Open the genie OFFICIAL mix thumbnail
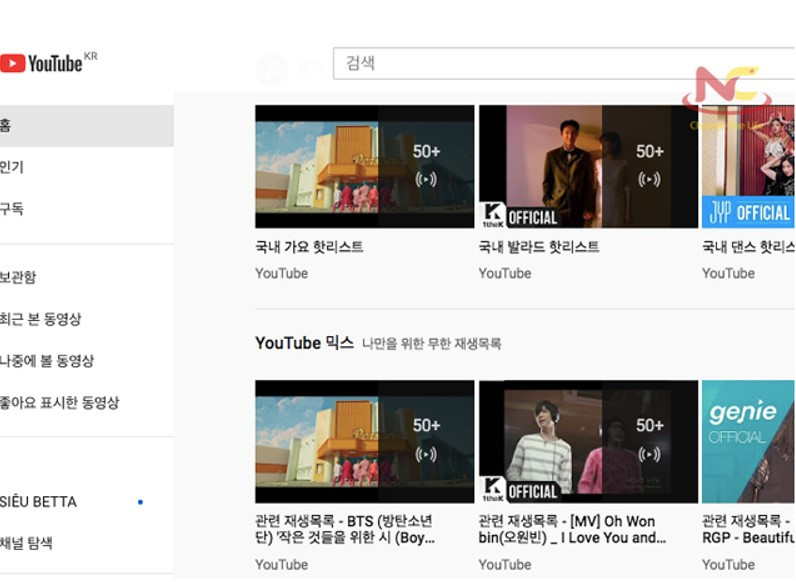 click(x=749, y=441)
